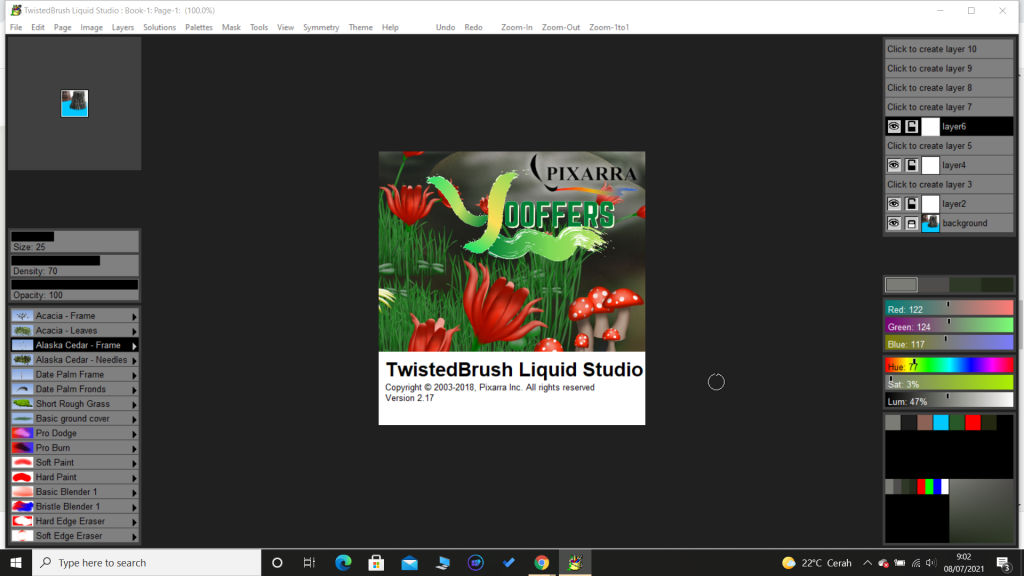Viewport: 1024px width, 576px height.
Task: Open the Layers menu
Action: (123, 27)
